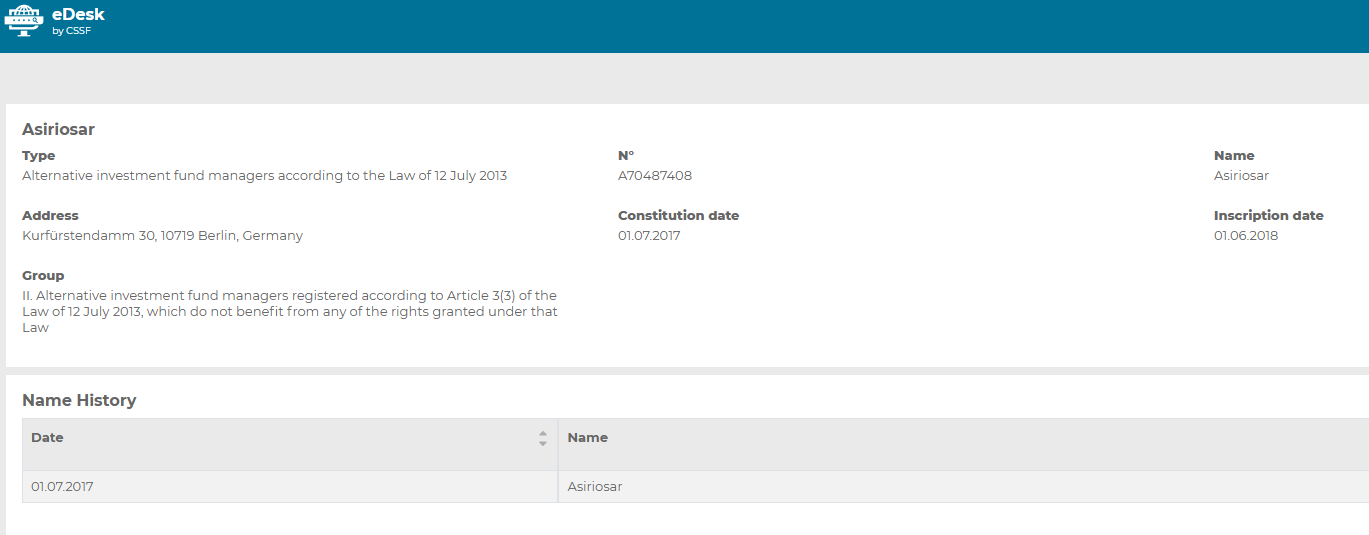The image size is (1369, 535).
Task: Click the Inscription date value 01.06.2018
Action: 1246,236
